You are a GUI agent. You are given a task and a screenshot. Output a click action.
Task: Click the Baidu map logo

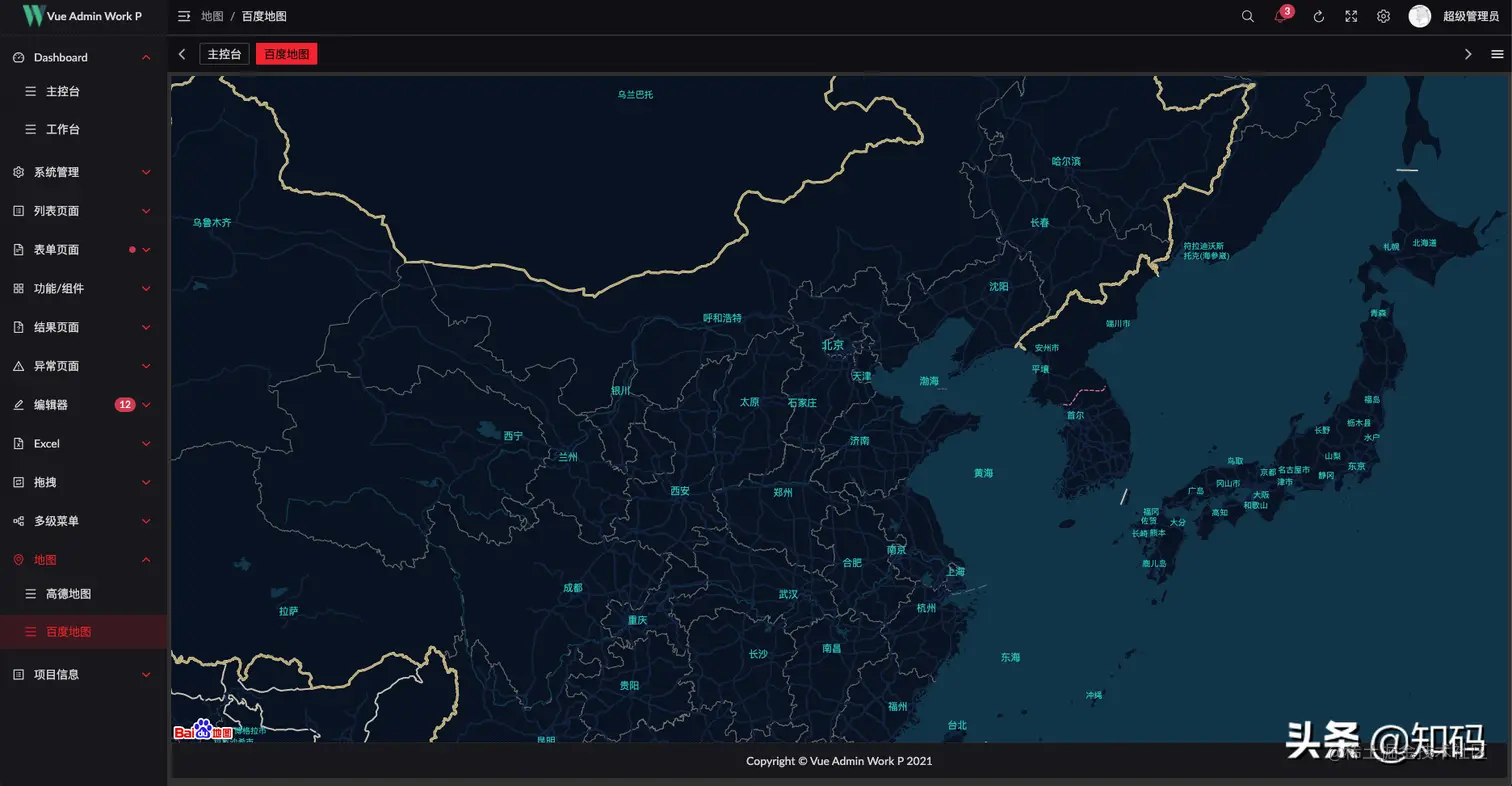coord(203,731)
